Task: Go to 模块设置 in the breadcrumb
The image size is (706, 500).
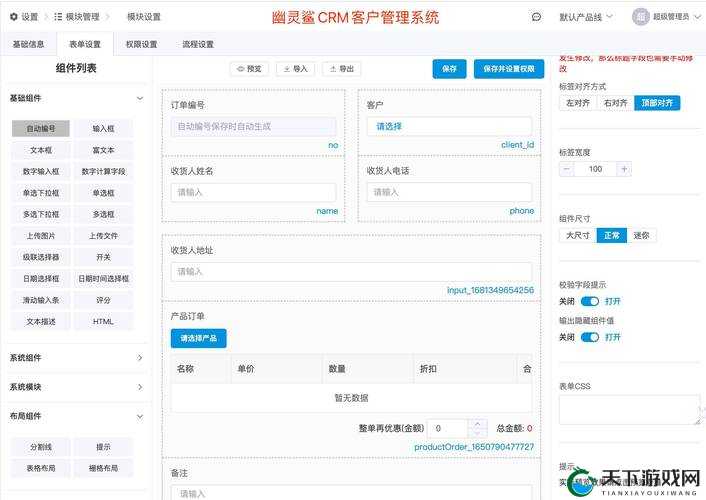Action: 144,17
